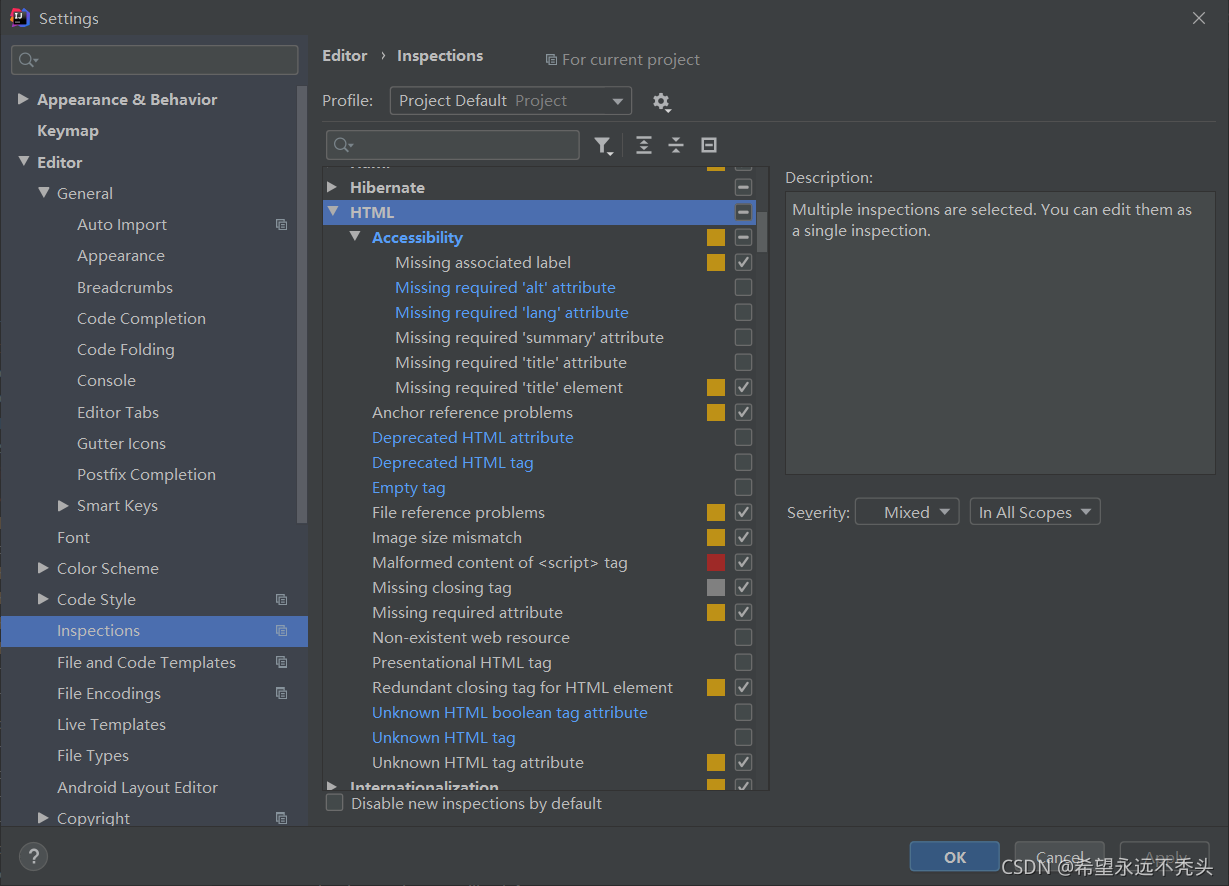Open the profile gear settings icon
1229x886 pixels.
pyautogui.click(x=661, y=102)
